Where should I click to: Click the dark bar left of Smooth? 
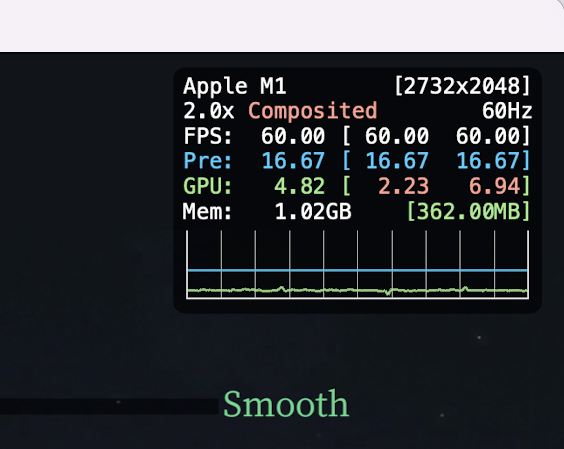pos(109,407)
